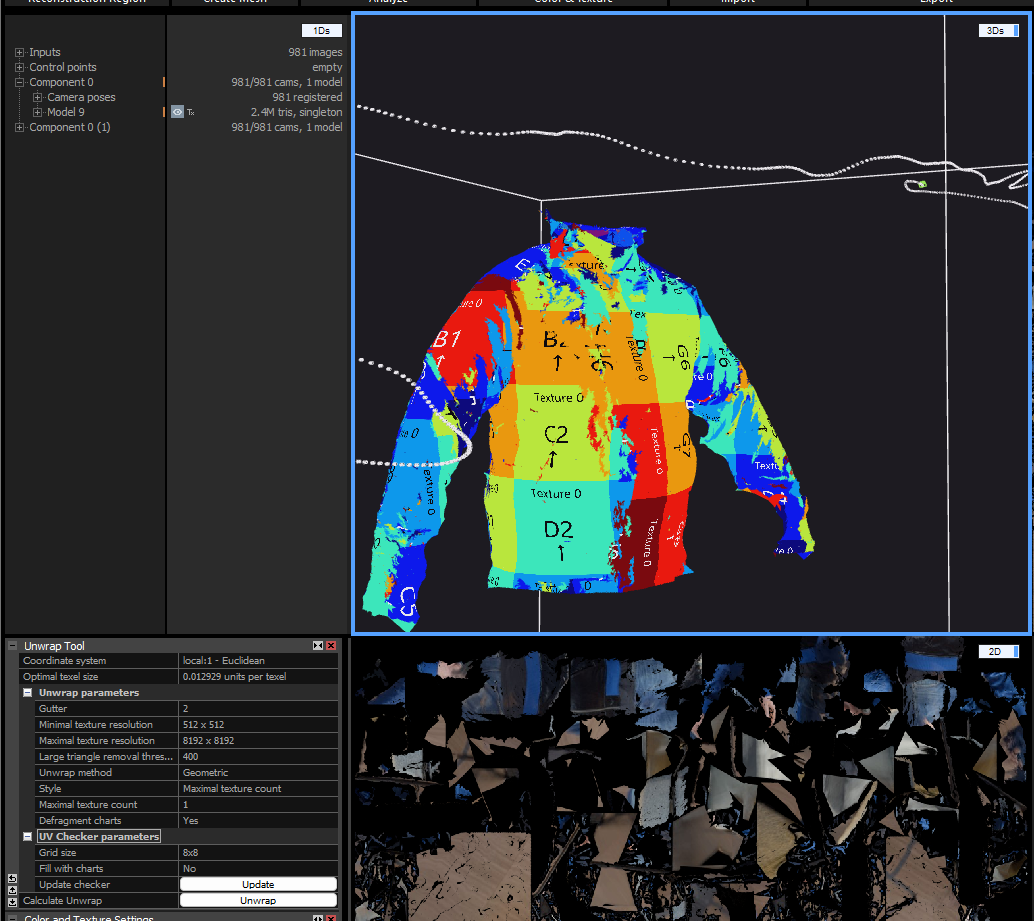
Task: Toggle visibility eye of Model 9
Action: [177, 112]
